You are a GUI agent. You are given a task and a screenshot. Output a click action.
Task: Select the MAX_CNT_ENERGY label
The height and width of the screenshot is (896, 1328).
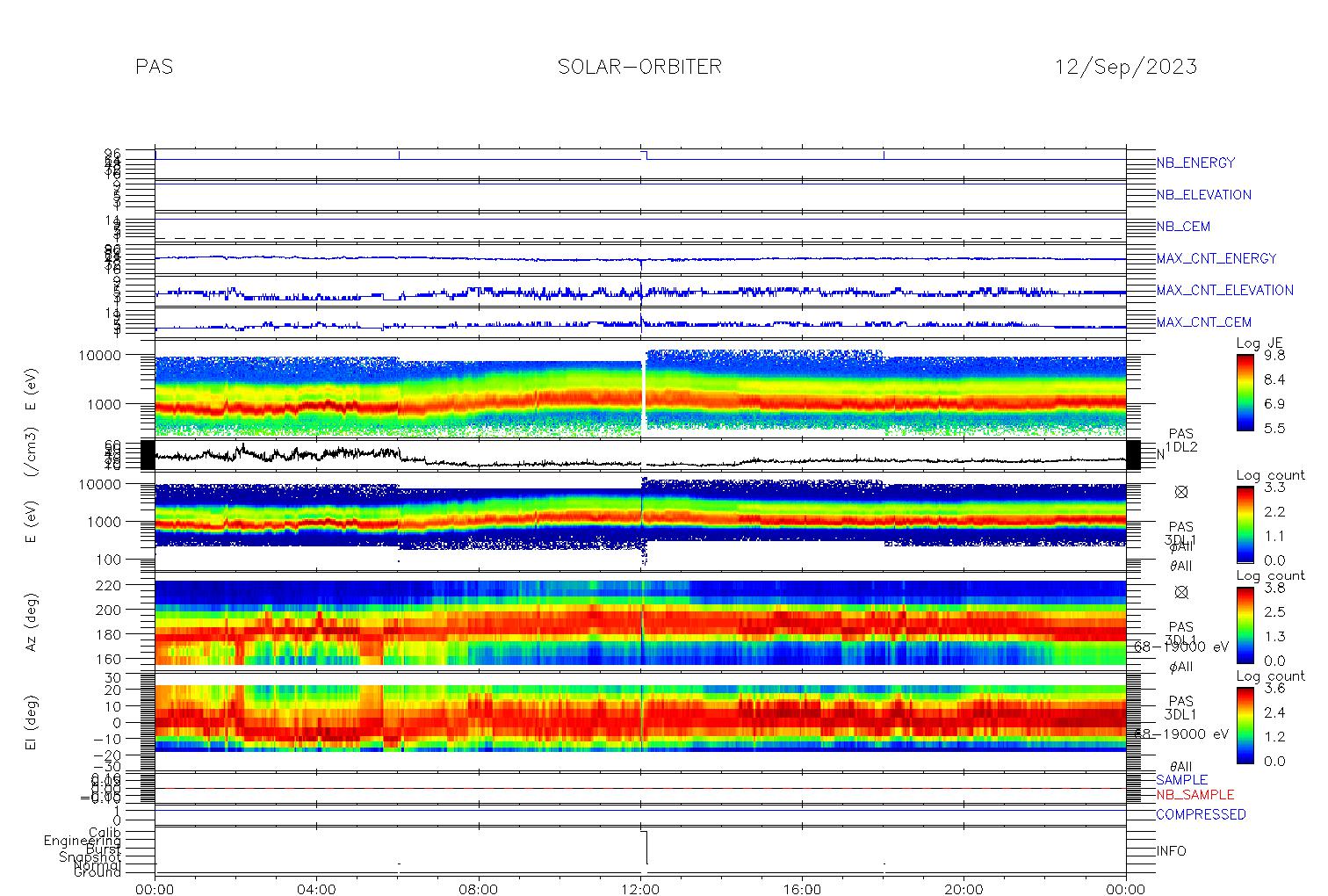click(1216, 258)
